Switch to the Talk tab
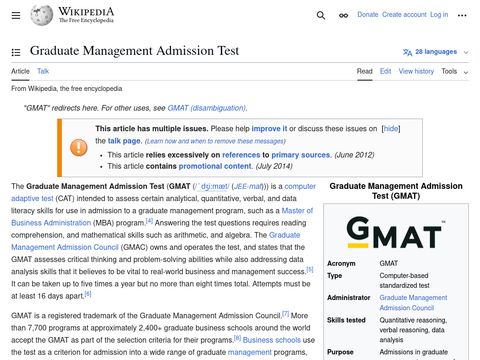This screenshot has height=360, width=480. (x=43, y=71)
